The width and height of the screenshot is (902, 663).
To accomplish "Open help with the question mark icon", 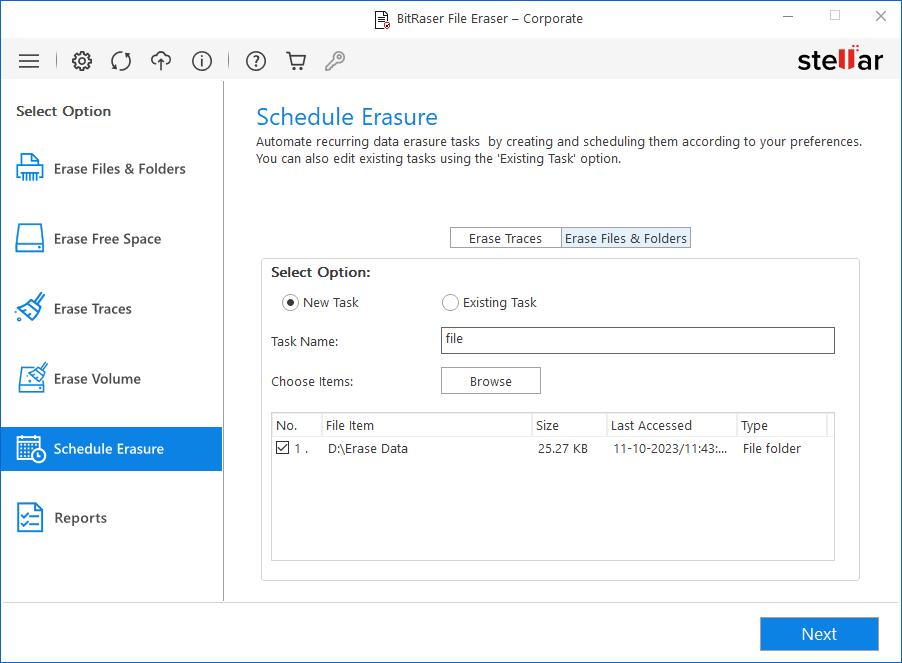I will tap(256, 61).
